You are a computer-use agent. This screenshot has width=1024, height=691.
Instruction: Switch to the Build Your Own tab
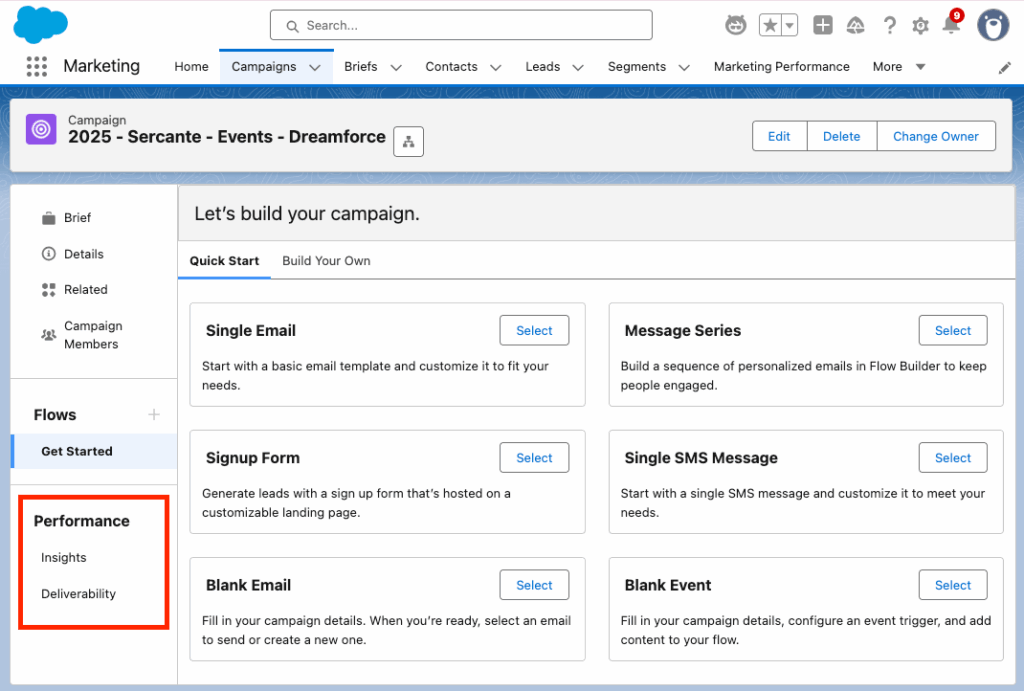[326, 260]
